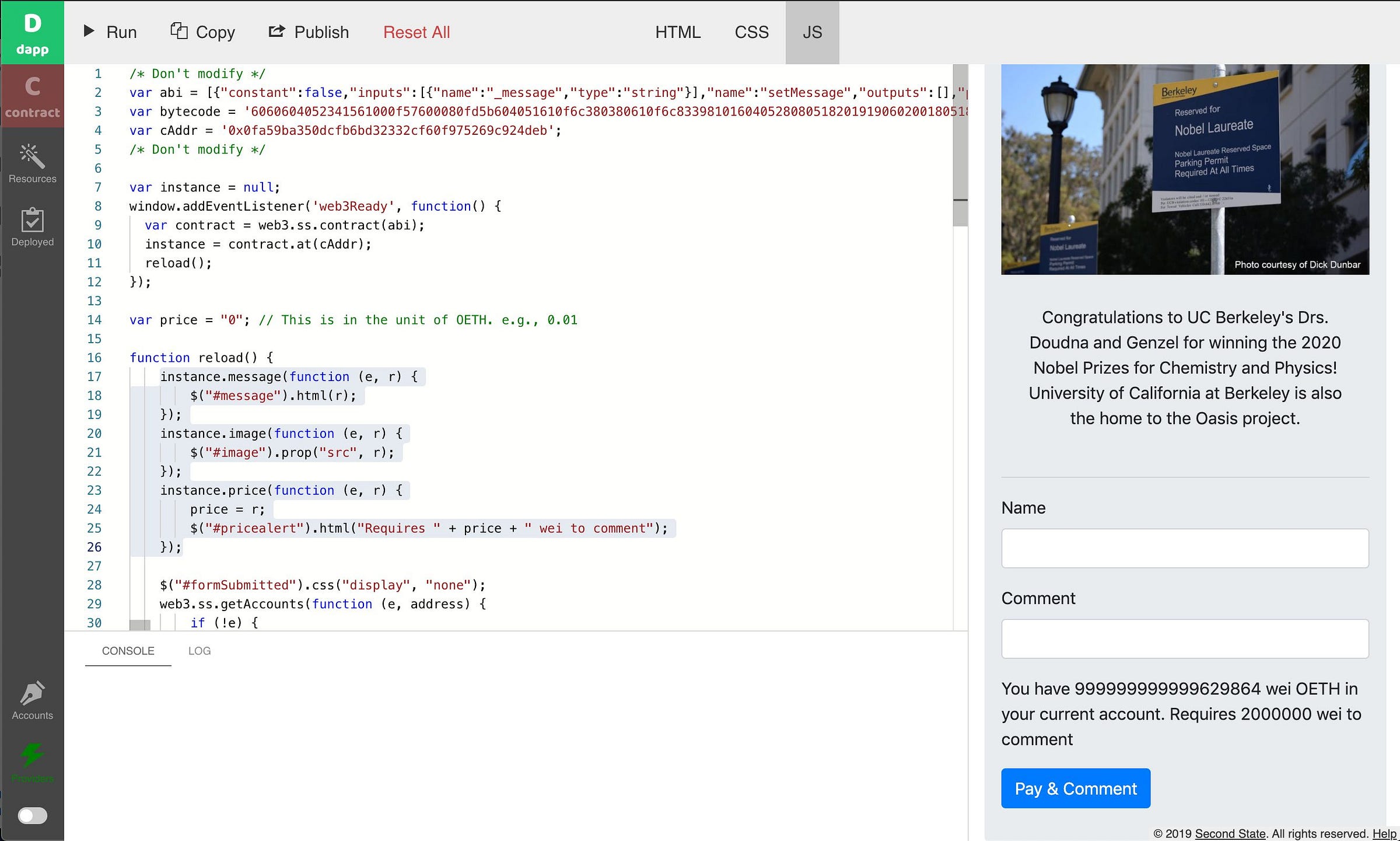
Task: Open the Providers lightning icon
Action: point(32,756)
